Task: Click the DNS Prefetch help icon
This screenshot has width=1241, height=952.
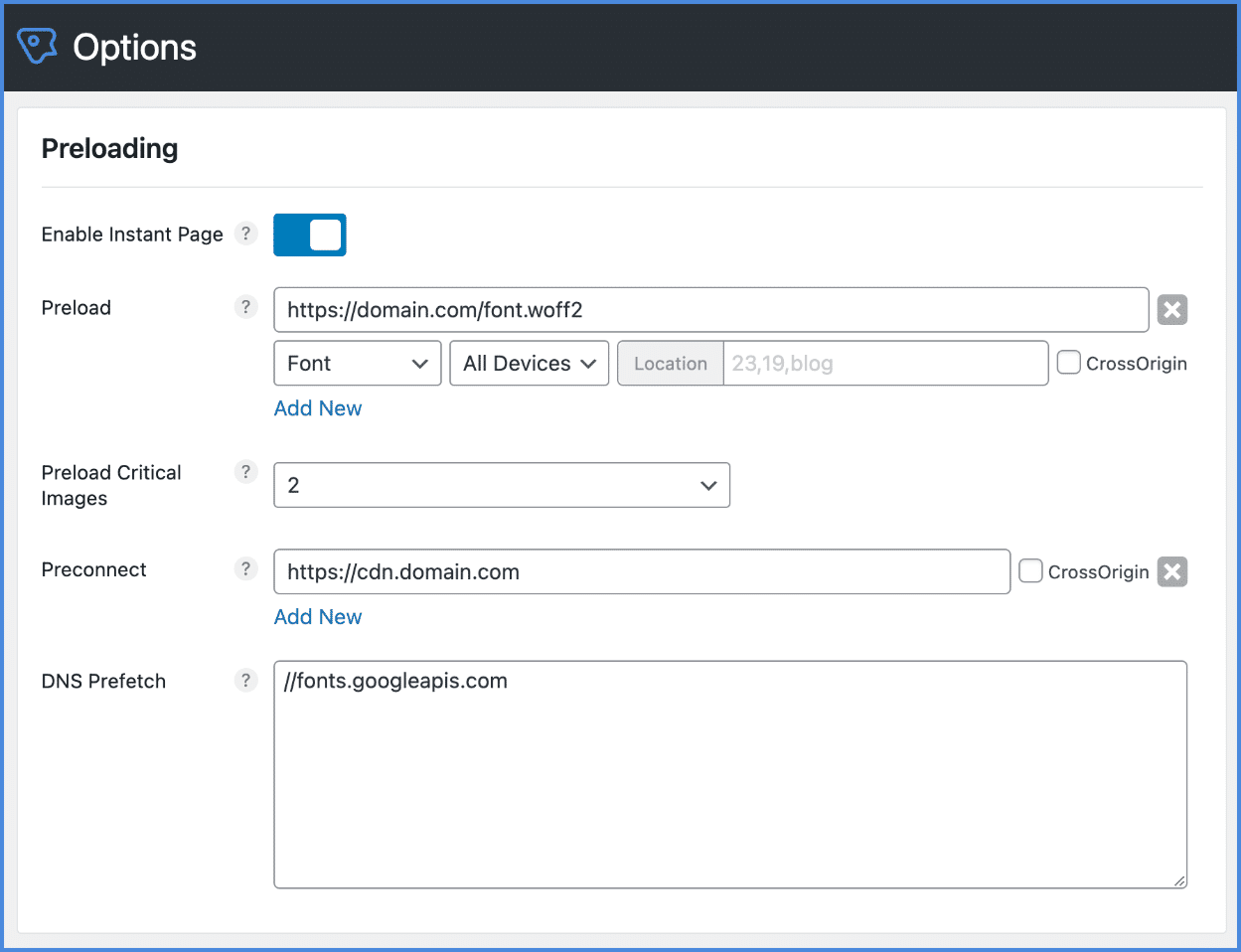Action: [x=245, y=680]
